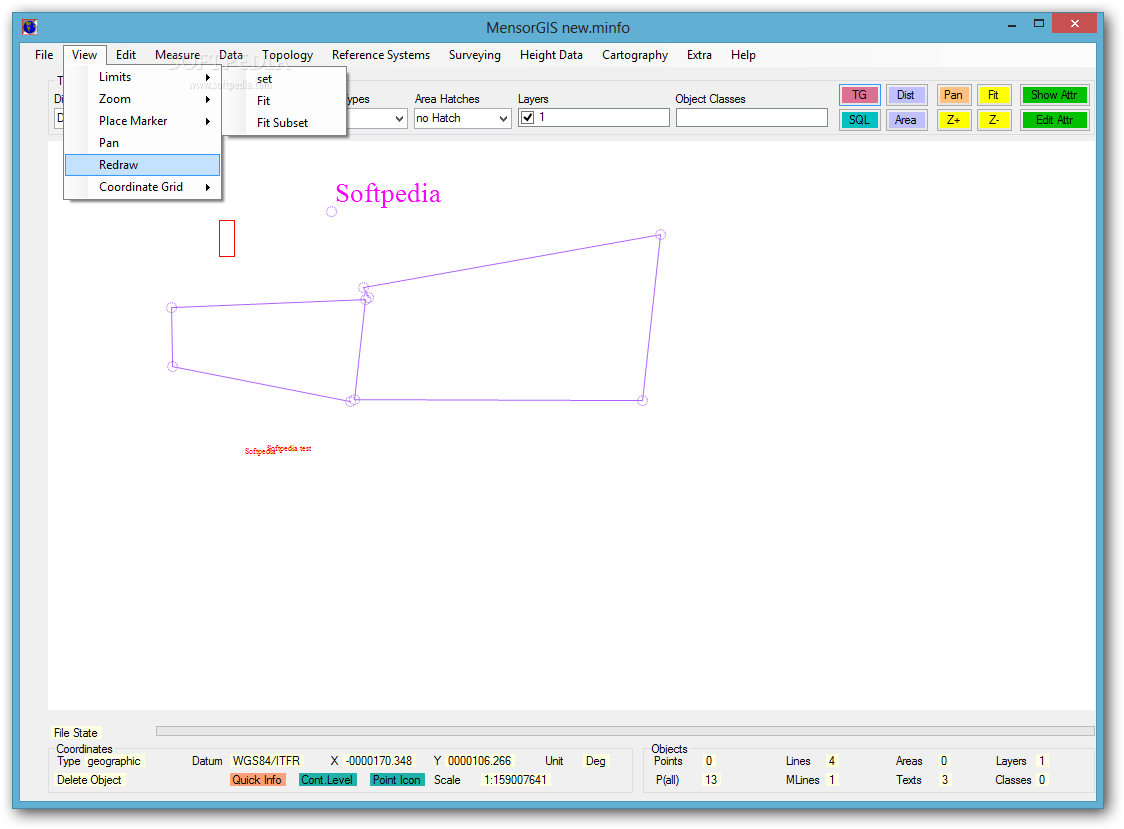Select Fit Subset in the submenu
This screenshot has height=829, width=1124.
coord(284,123)
